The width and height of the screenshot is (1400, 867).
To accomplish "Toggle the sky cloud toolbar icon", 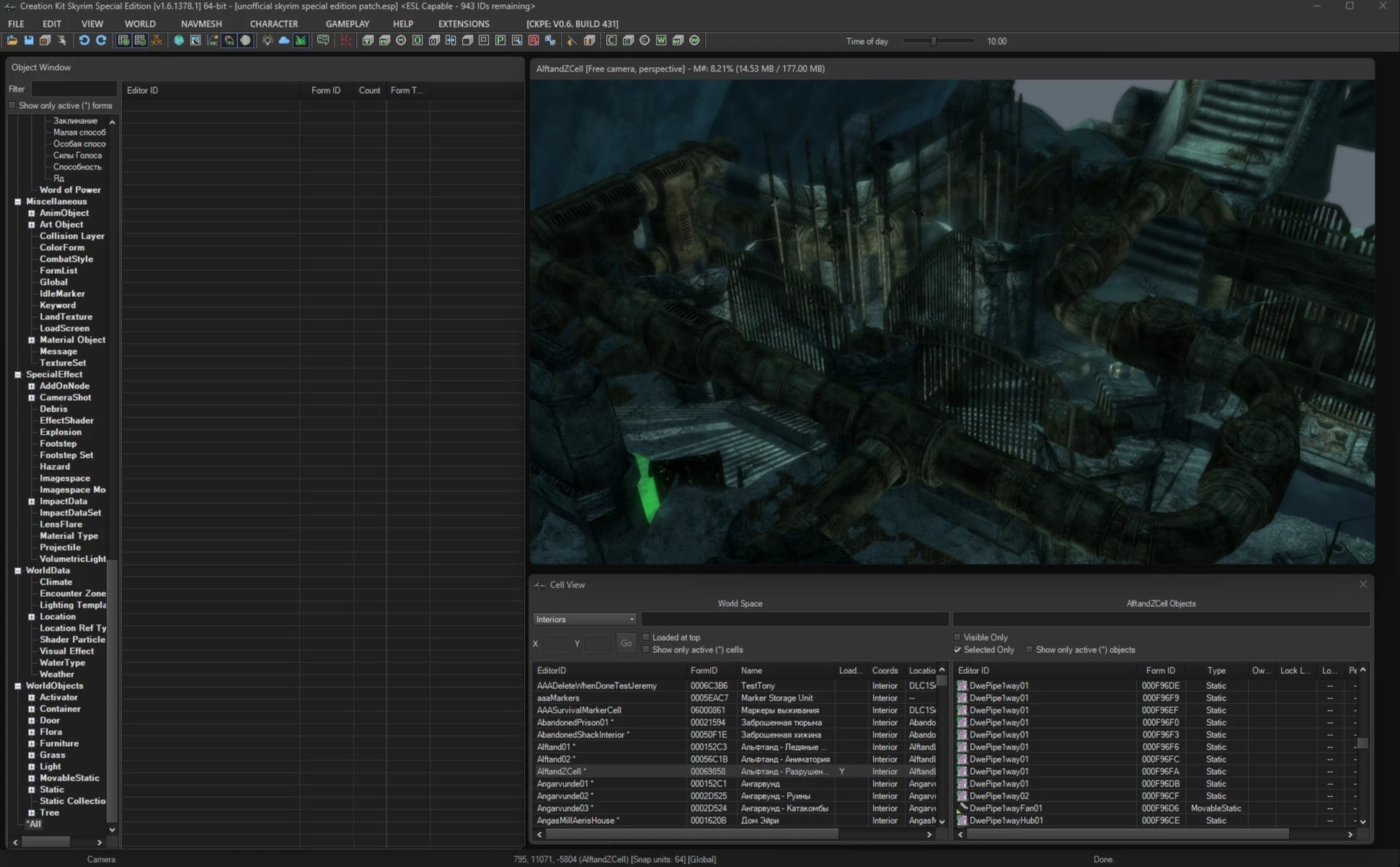I will pyautogui.click(x=284, y=41).
